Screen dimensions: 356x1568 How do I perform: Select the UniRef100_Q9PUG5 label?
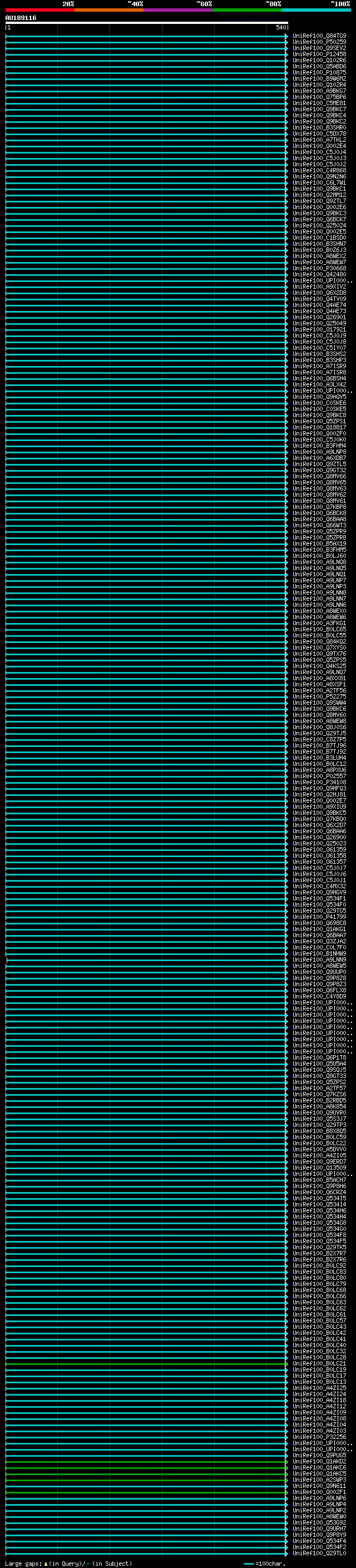(x=319, y=1456)
